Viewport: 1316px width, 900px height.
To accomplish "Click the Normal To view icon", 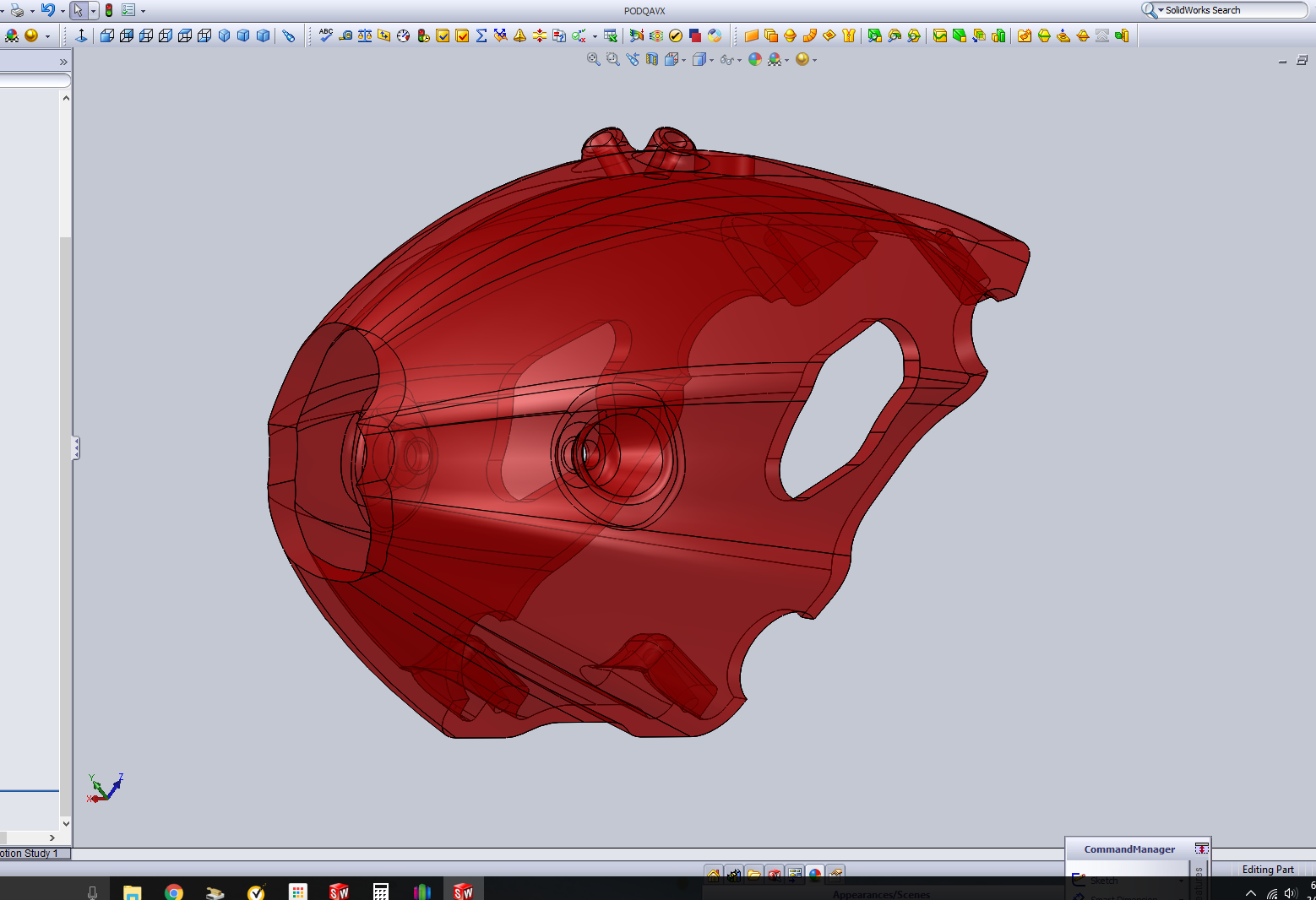I will [x=81, y=35].
